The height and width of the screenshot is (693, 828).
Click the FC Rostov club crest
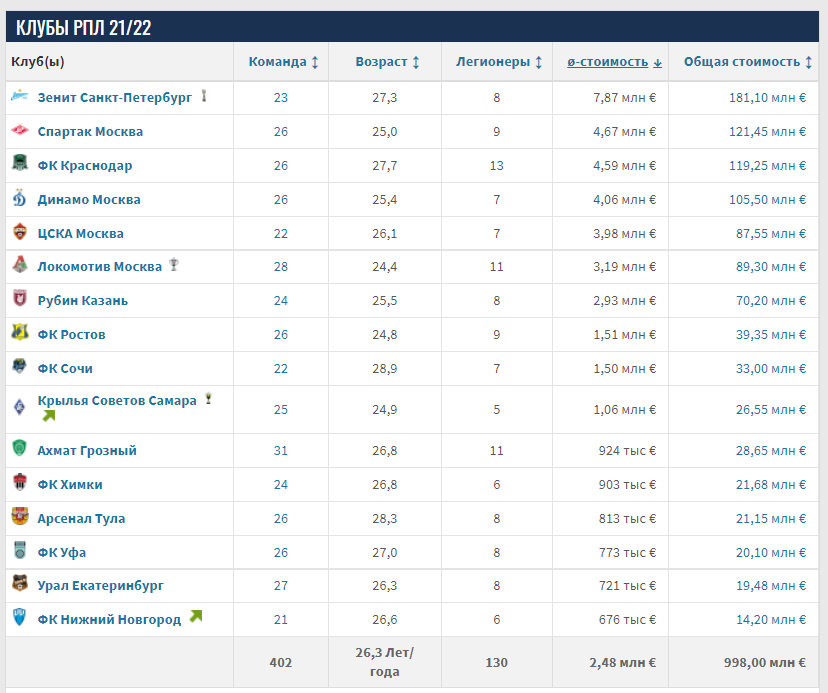point(20,332)
